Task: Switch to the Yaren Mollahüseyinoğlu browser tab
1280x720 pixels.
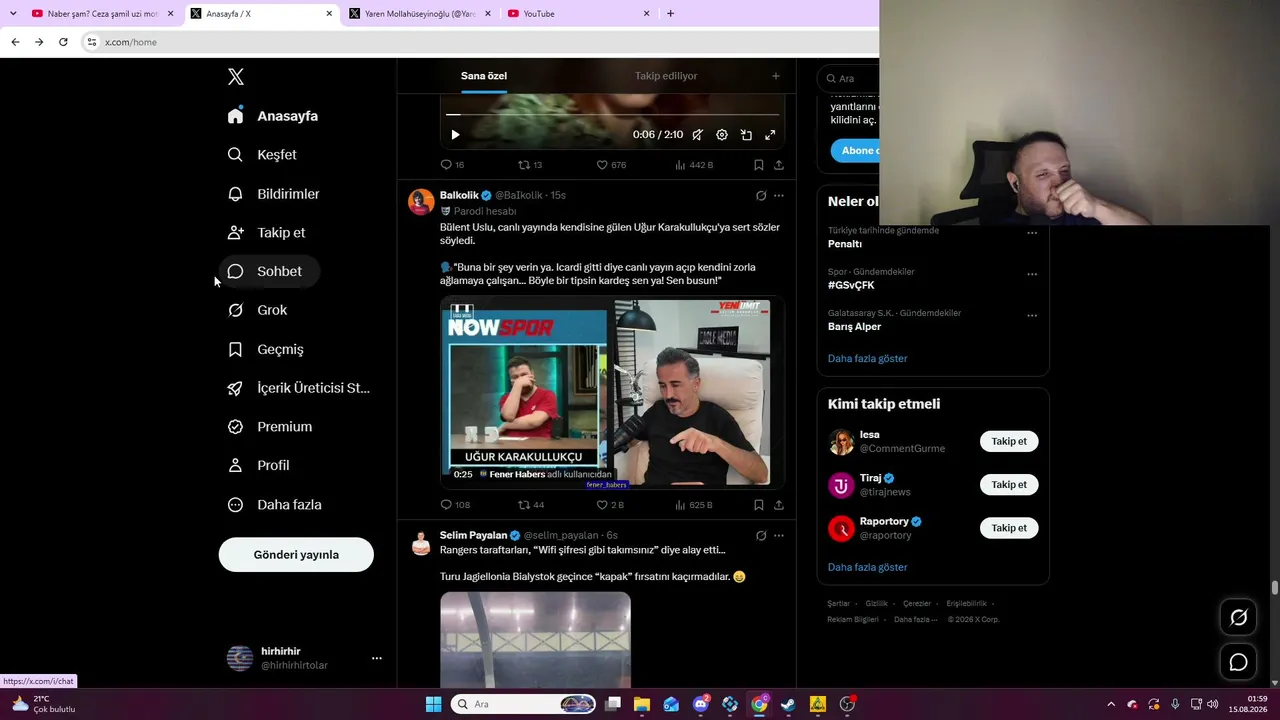Action: pyautogui.click(x=419, y=14)
